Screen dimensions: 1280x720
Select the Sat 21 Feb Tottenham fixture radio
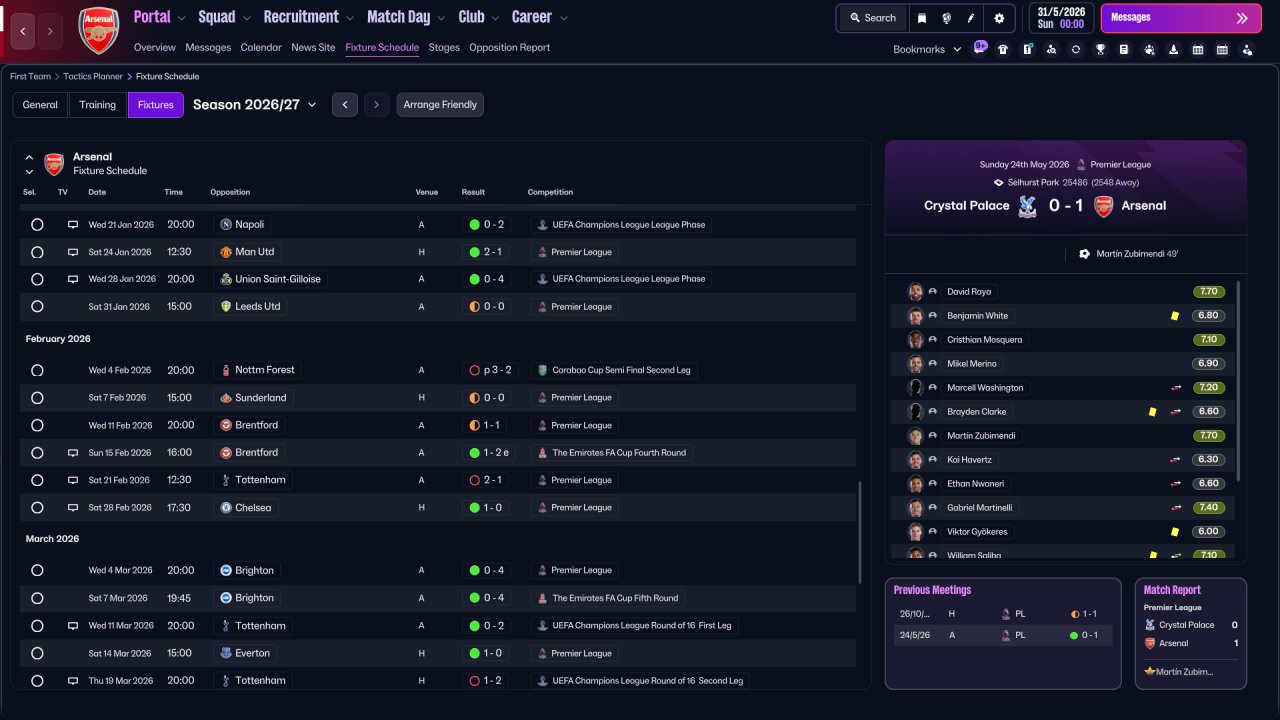(37, 480)
